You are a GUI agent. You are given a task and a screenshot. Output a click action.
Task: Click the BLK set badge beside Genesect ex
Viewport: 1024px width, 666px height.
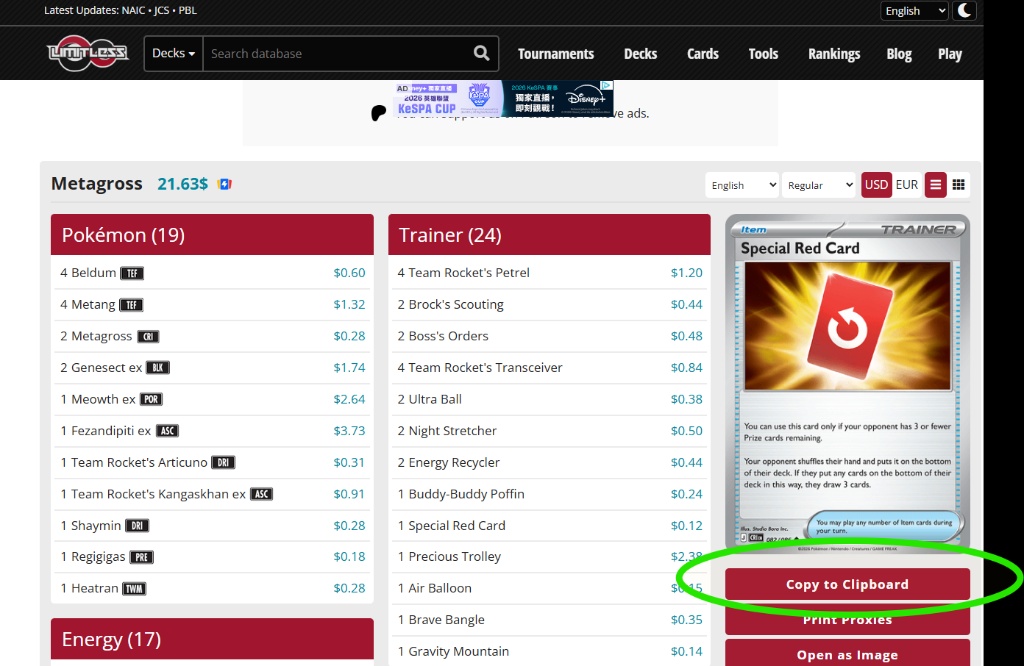(x=158, y=368)
